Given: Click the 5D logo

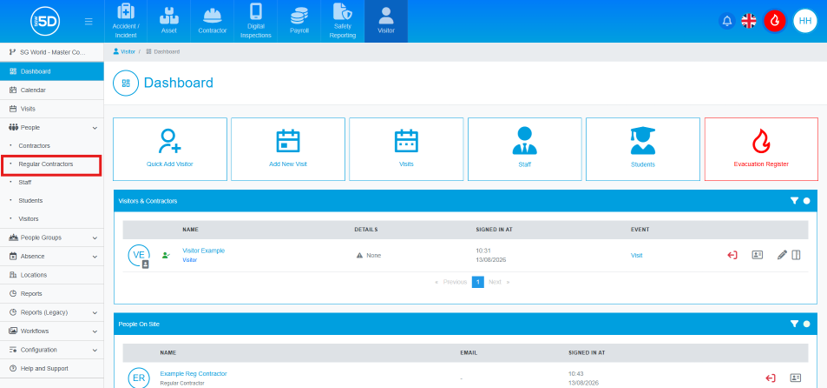Looking at the screenshot, I should point(45,22).
